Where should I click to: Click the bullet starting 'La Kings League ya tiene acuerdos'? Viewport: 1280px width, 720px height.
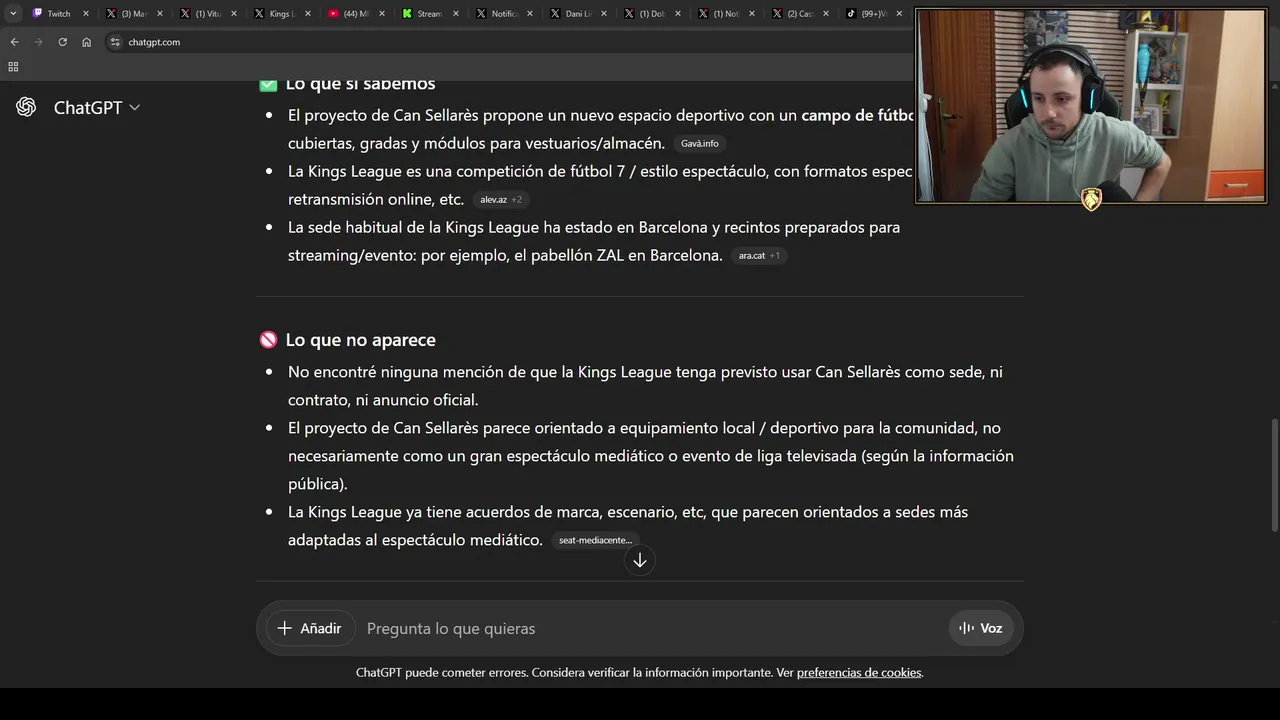pos(628,526)
